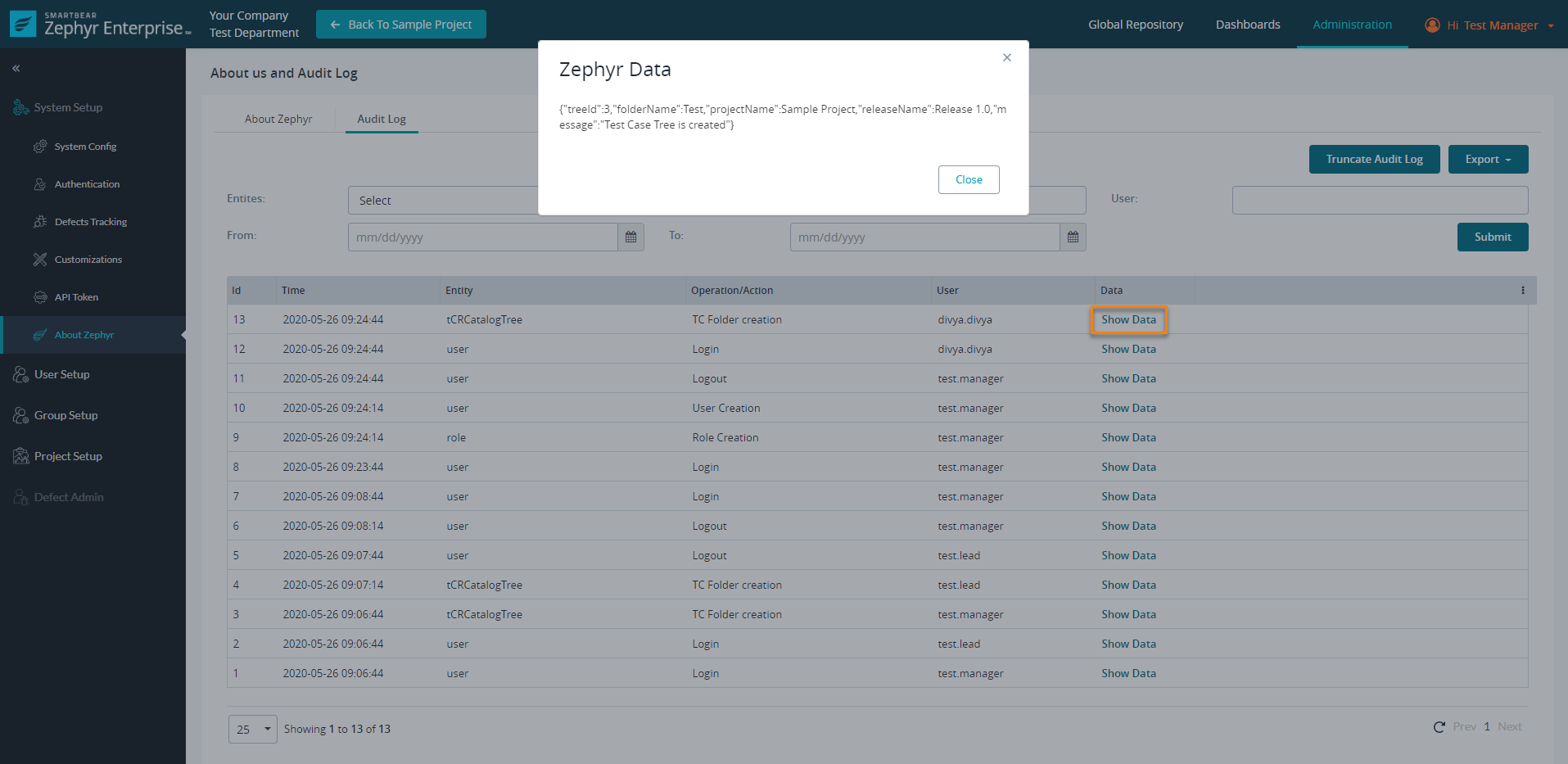This screenshot has width=1568, height=764.
Task: Click the Zephyr Enterprise logo
Action: [x=100, y=25]
